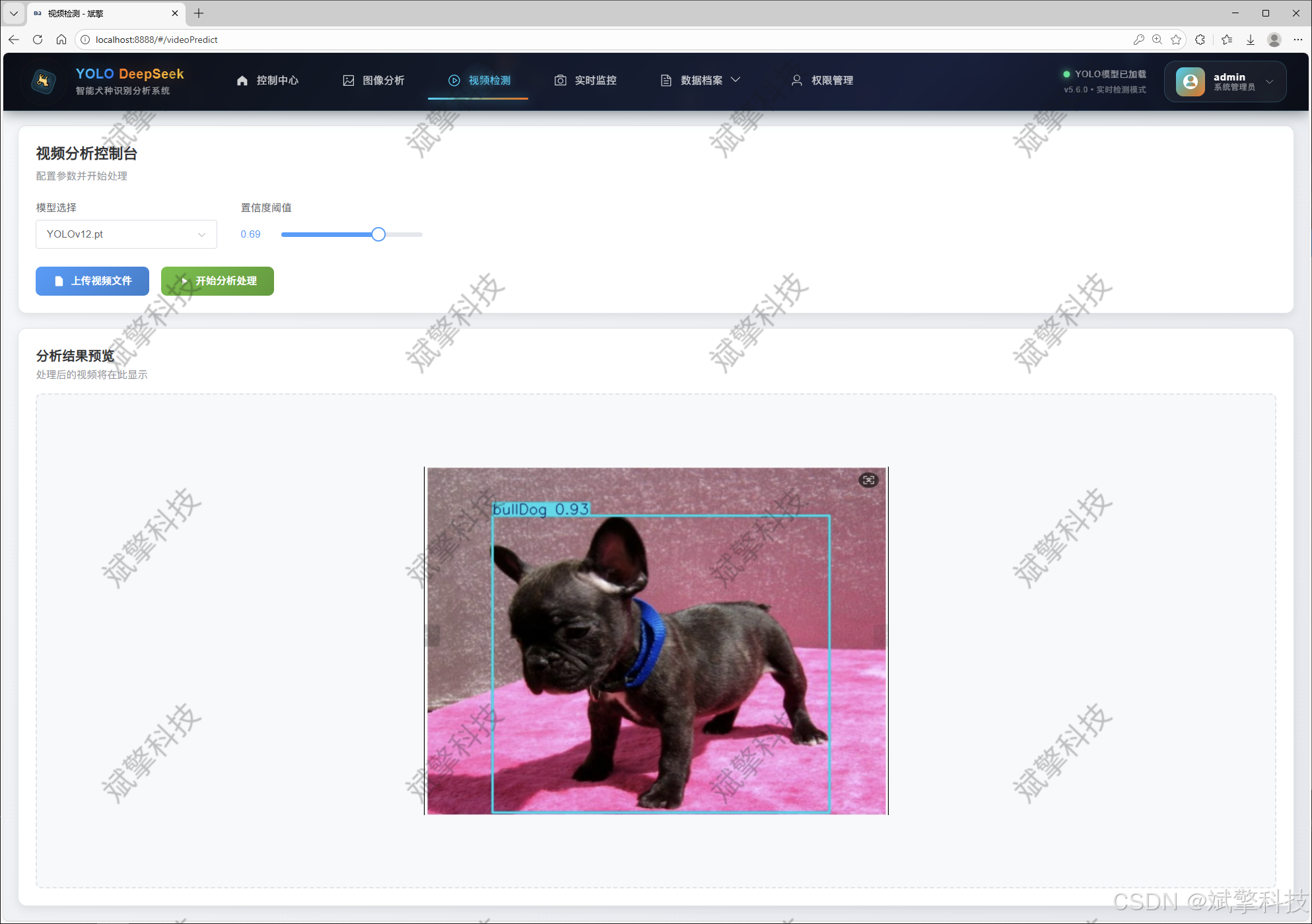Image resolution: width=1312 pixels, height=924 pixels.
Task: Click the confidence threshold slider handle
Action: (378, 234)
